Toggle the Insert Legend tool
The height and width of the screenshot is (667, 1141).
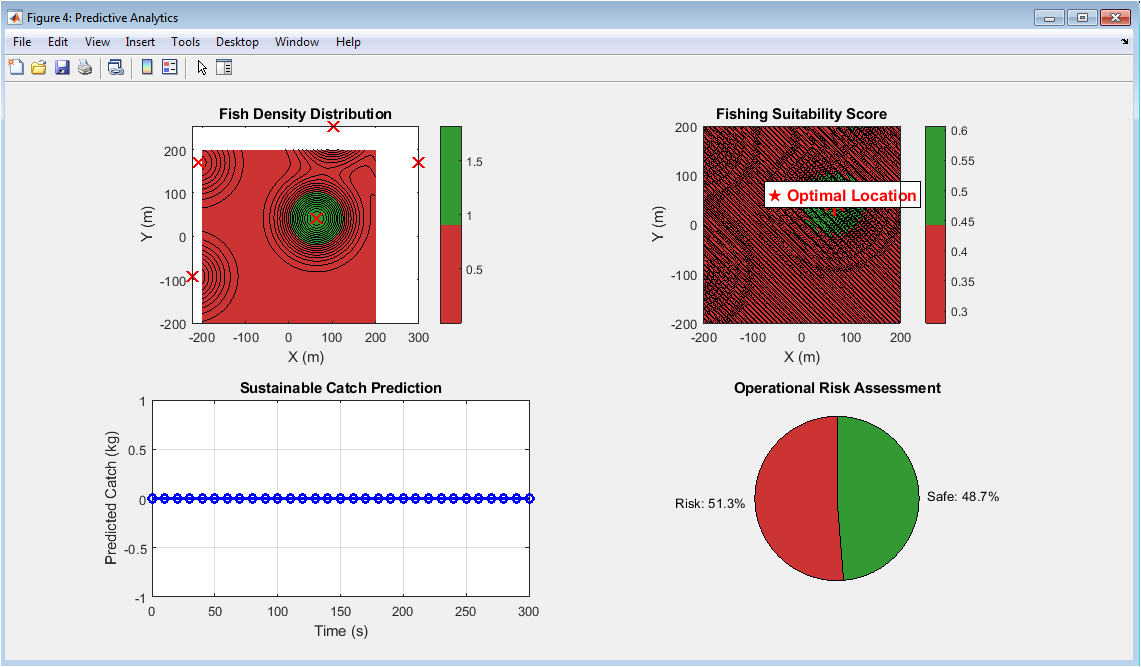[169, 67]
